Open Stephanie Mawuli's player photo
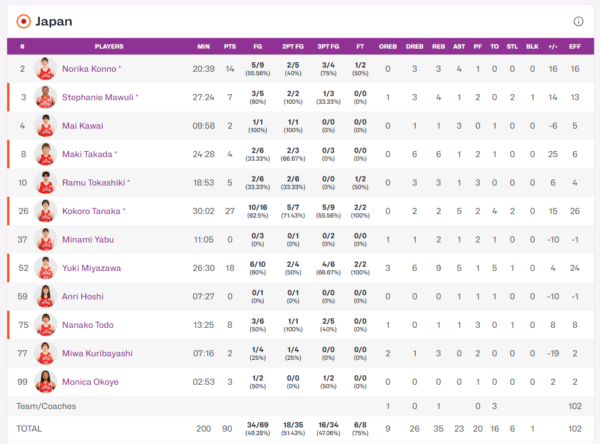This screenshot has width=600, height=444. tap(45, 98)
